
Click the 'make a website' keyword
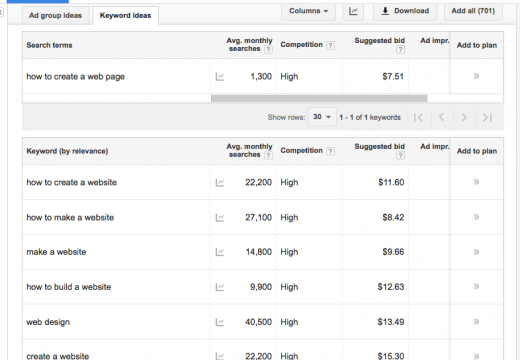tap(56, 252)
